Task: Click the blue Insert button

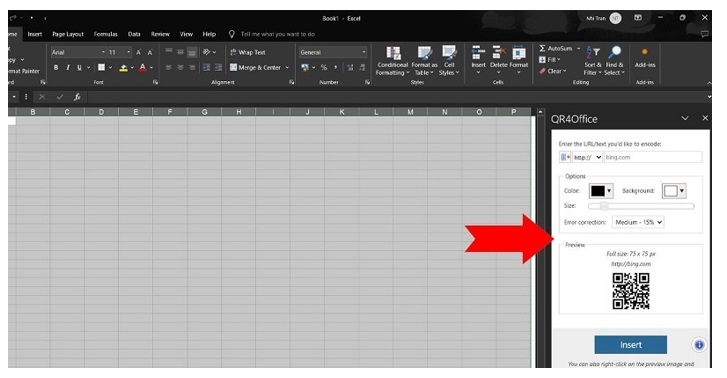Action: (631, 345)
